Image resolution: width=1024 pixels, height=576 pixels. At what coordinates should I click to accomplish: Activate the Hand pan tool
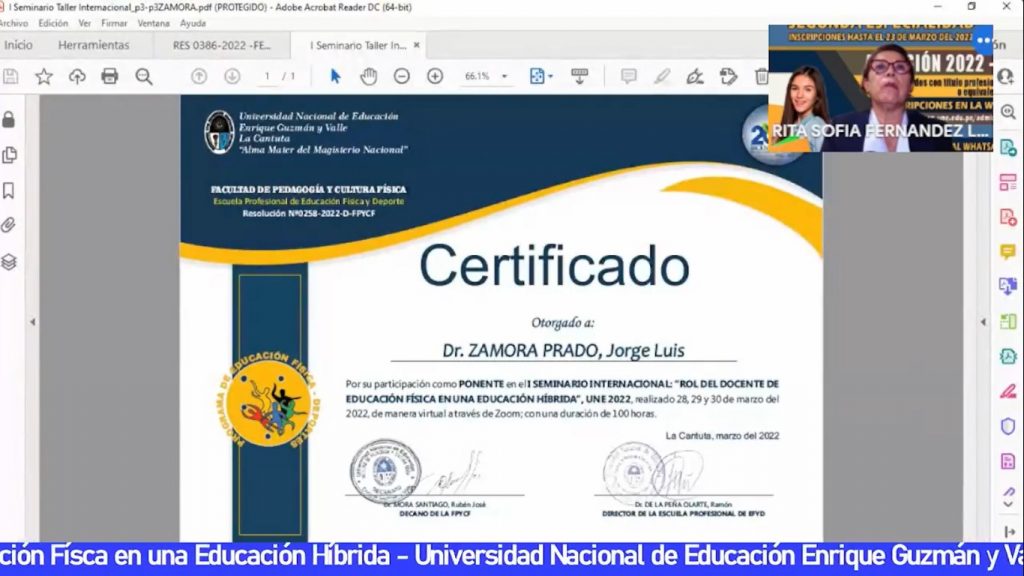coord(368,76)
